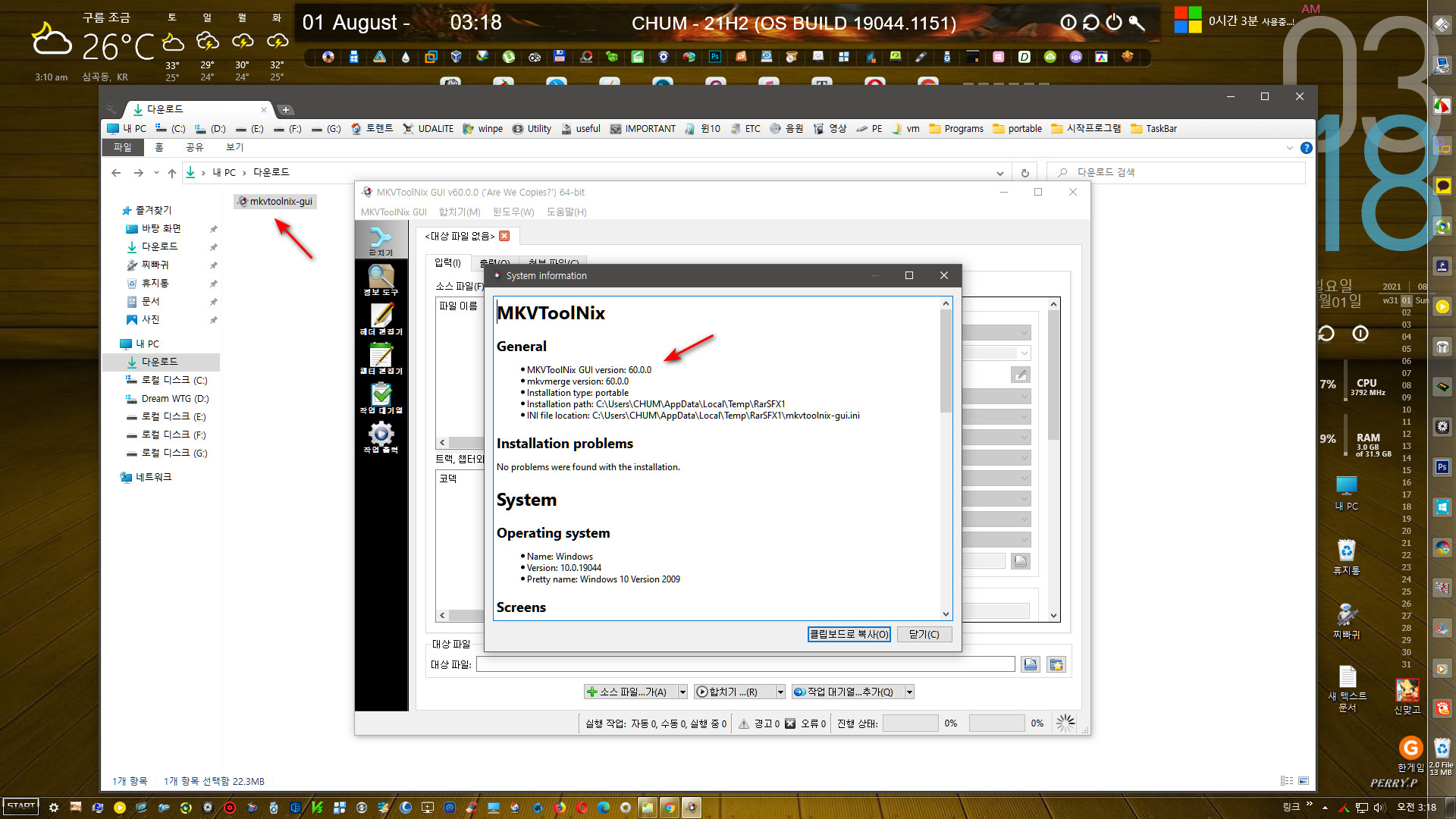Click the pencil edit icon in properties panel

1021,375
